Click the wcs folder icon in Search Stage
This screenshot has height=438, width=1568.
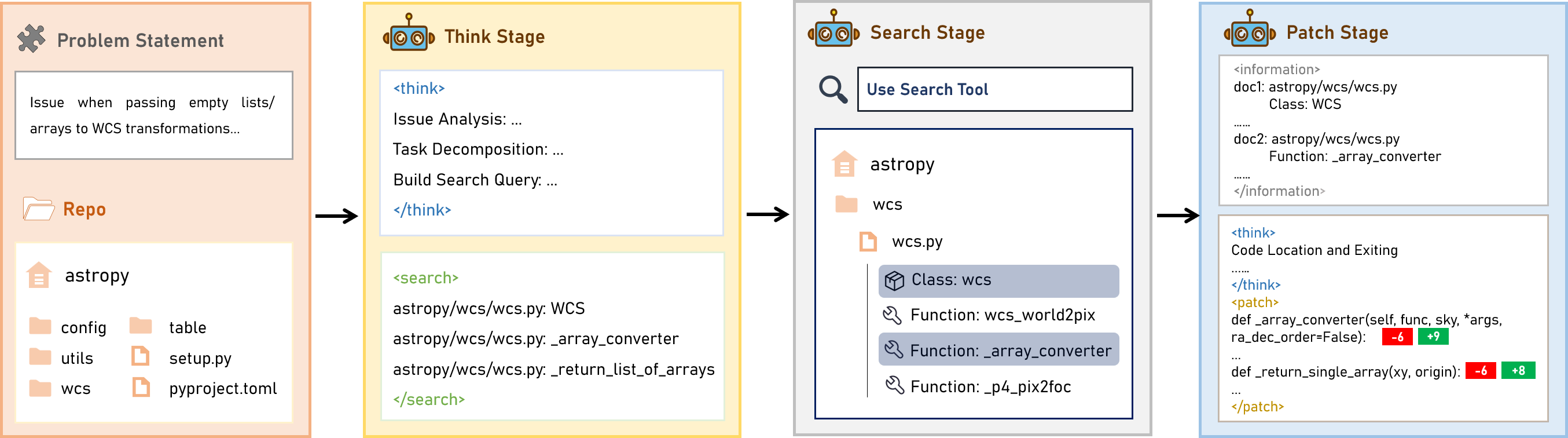846,204
